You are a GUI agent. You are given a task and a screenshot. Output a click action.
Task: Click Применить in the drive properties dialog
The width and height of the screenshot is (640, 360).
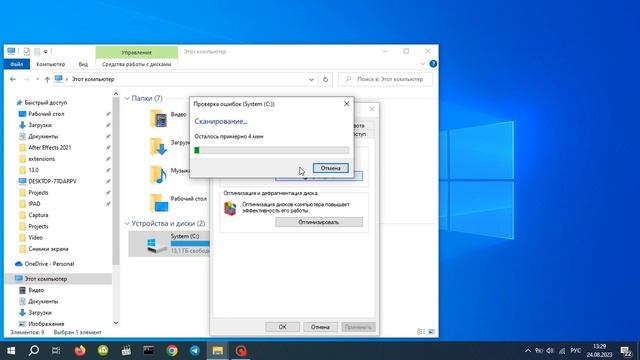[358, 327]
